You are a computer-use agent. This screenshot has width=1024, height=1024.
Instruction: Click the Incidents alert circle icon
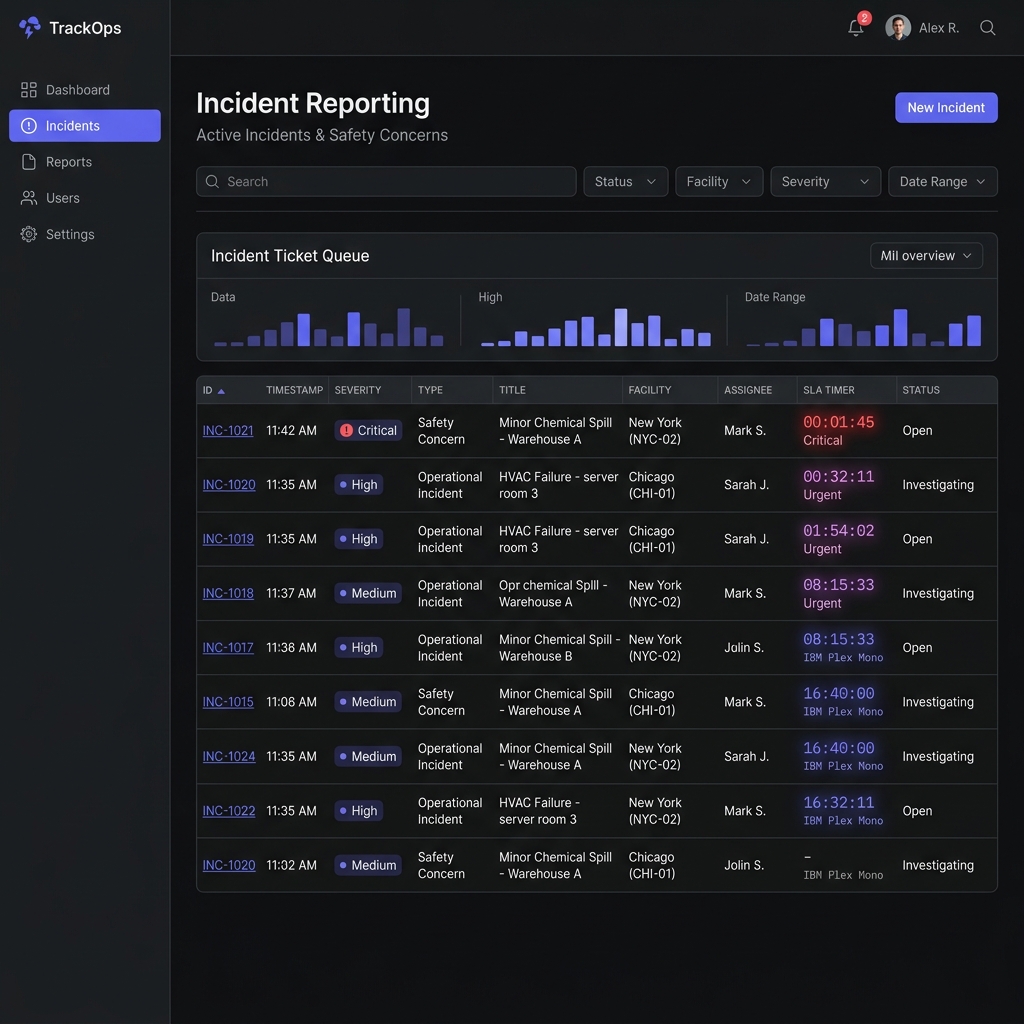pyautogui.click(x=29, y=125)
